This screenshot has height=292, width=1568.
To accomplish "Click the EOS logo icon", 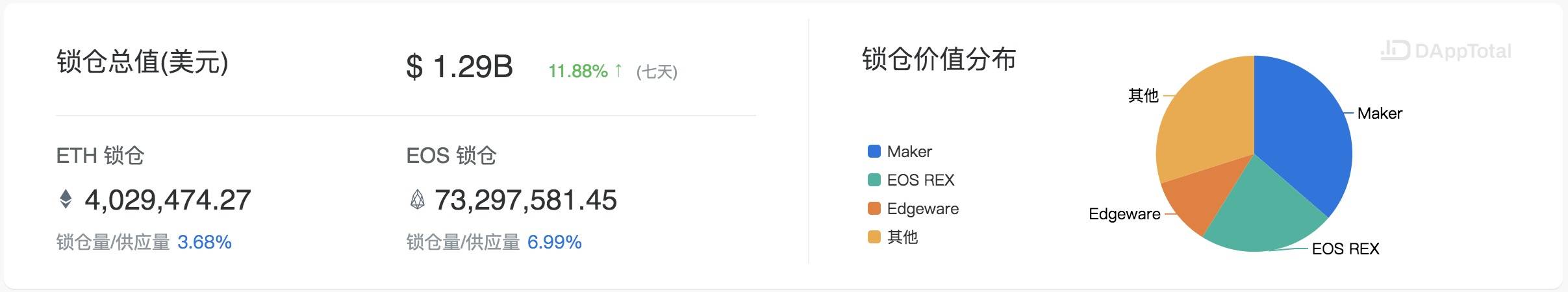I will [417, 199].
